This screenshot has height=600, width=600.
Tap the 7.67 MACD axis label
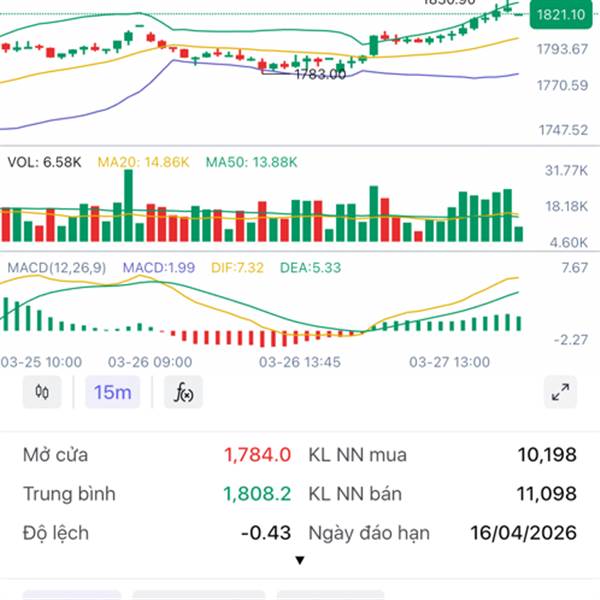point(574,267)
